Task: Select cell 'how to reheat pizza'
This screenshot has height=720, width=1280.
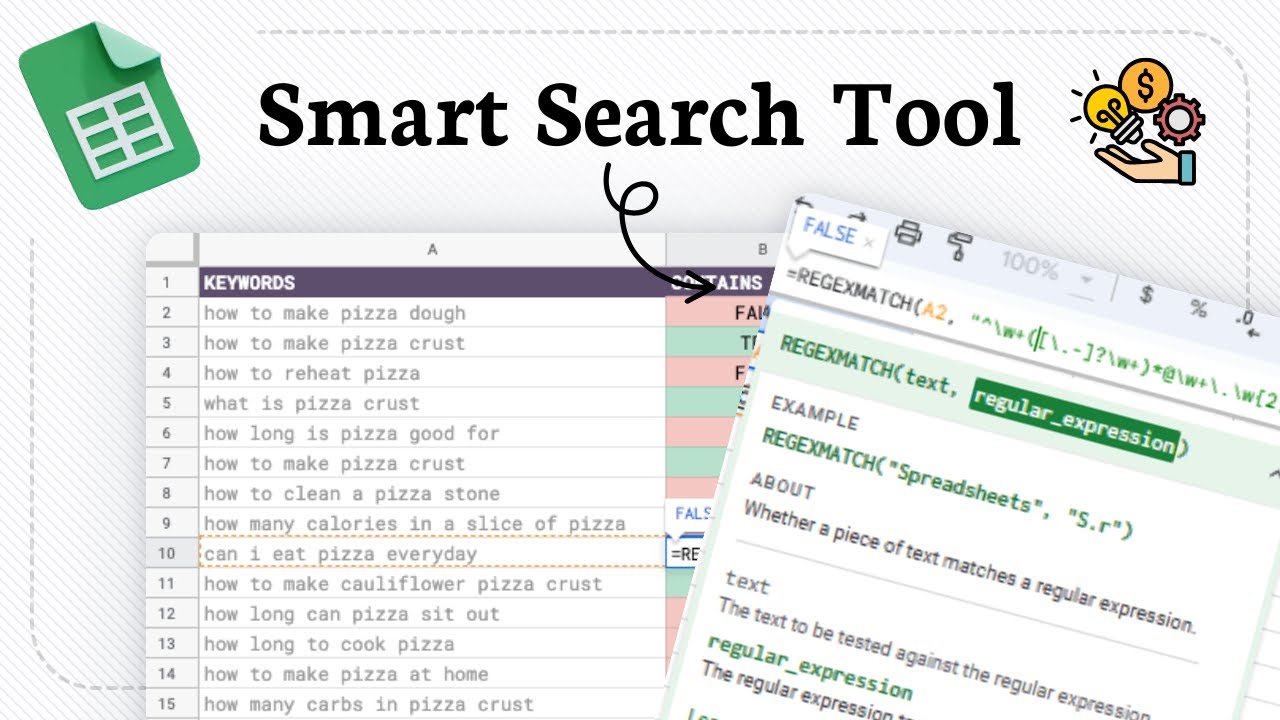Action: (x=432, y=373)
